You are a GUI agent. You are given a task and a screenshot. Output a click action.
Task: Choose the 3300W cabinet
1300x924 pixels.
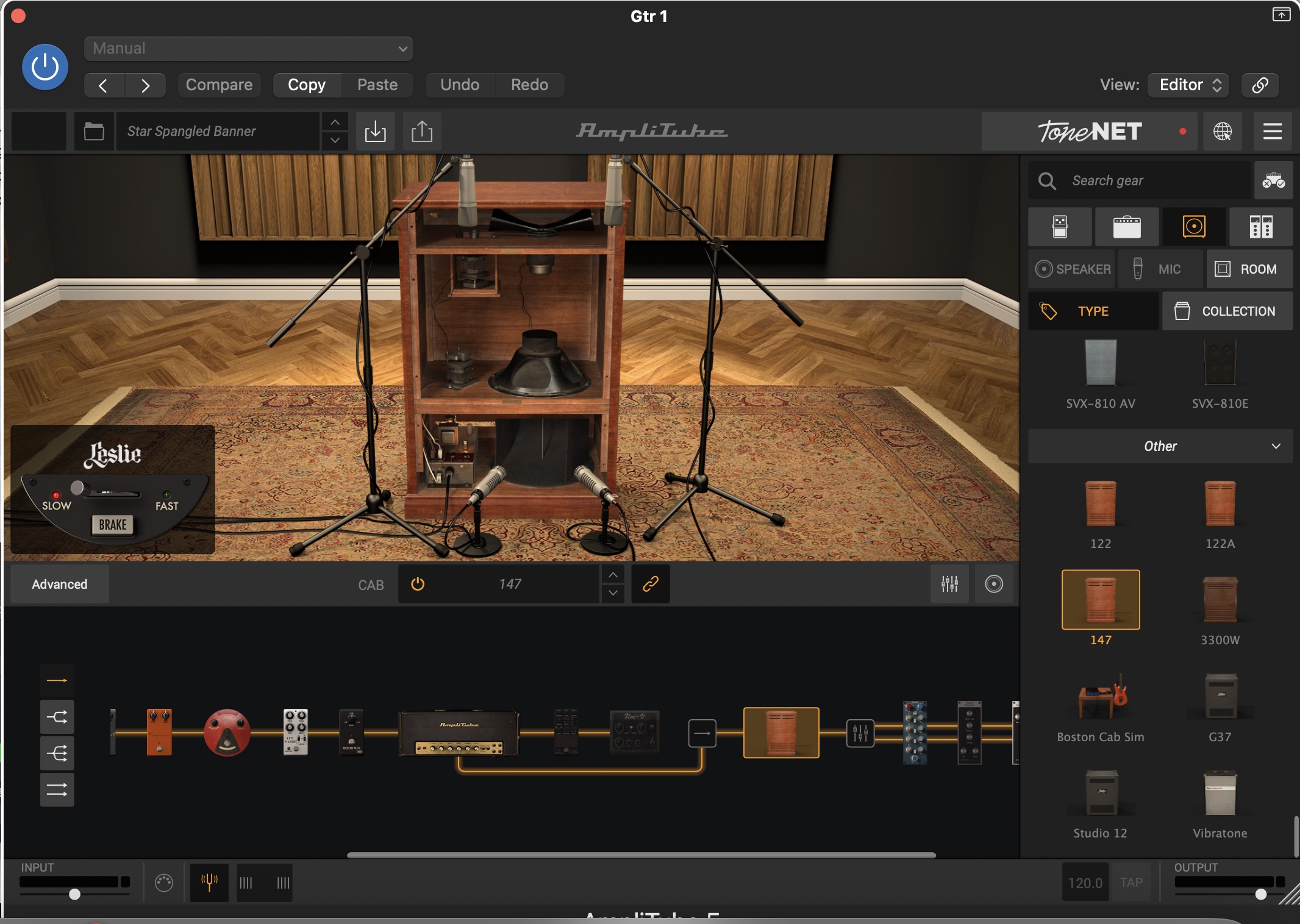(x=1220, y=610)
